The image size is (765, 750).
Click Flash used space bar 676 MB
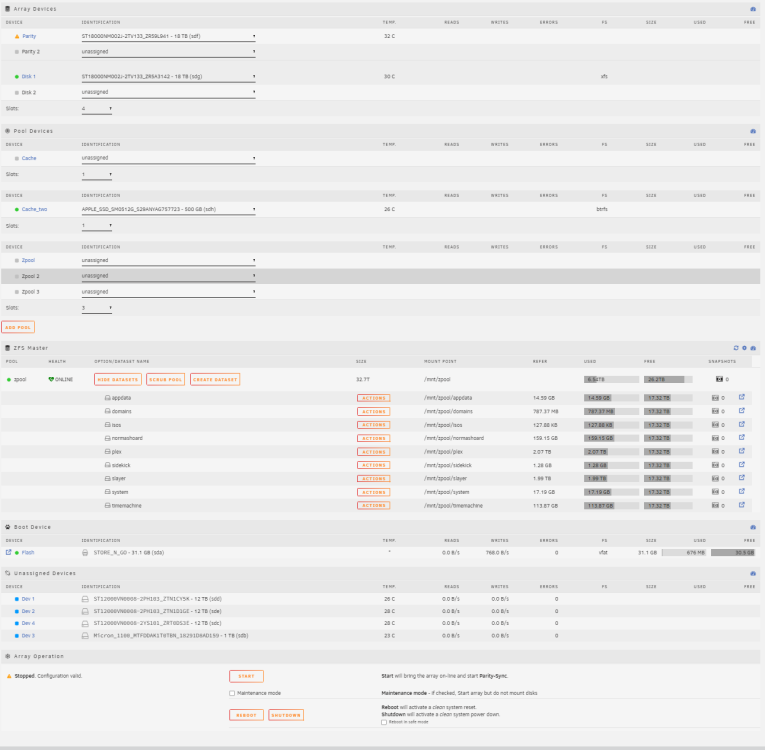click(684, 553)
